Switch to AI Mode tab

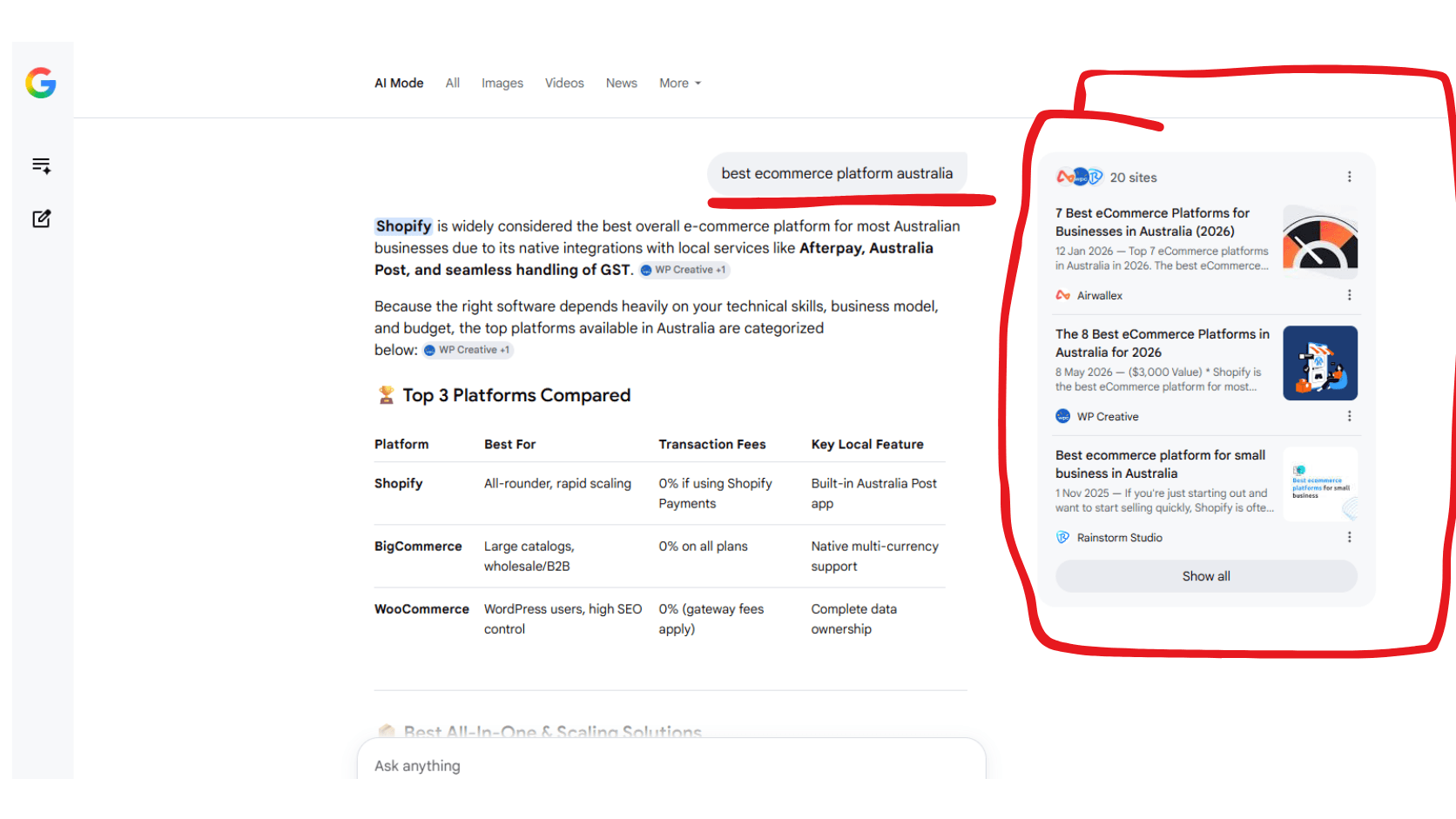pyautogui.click(x=399, y=83)
